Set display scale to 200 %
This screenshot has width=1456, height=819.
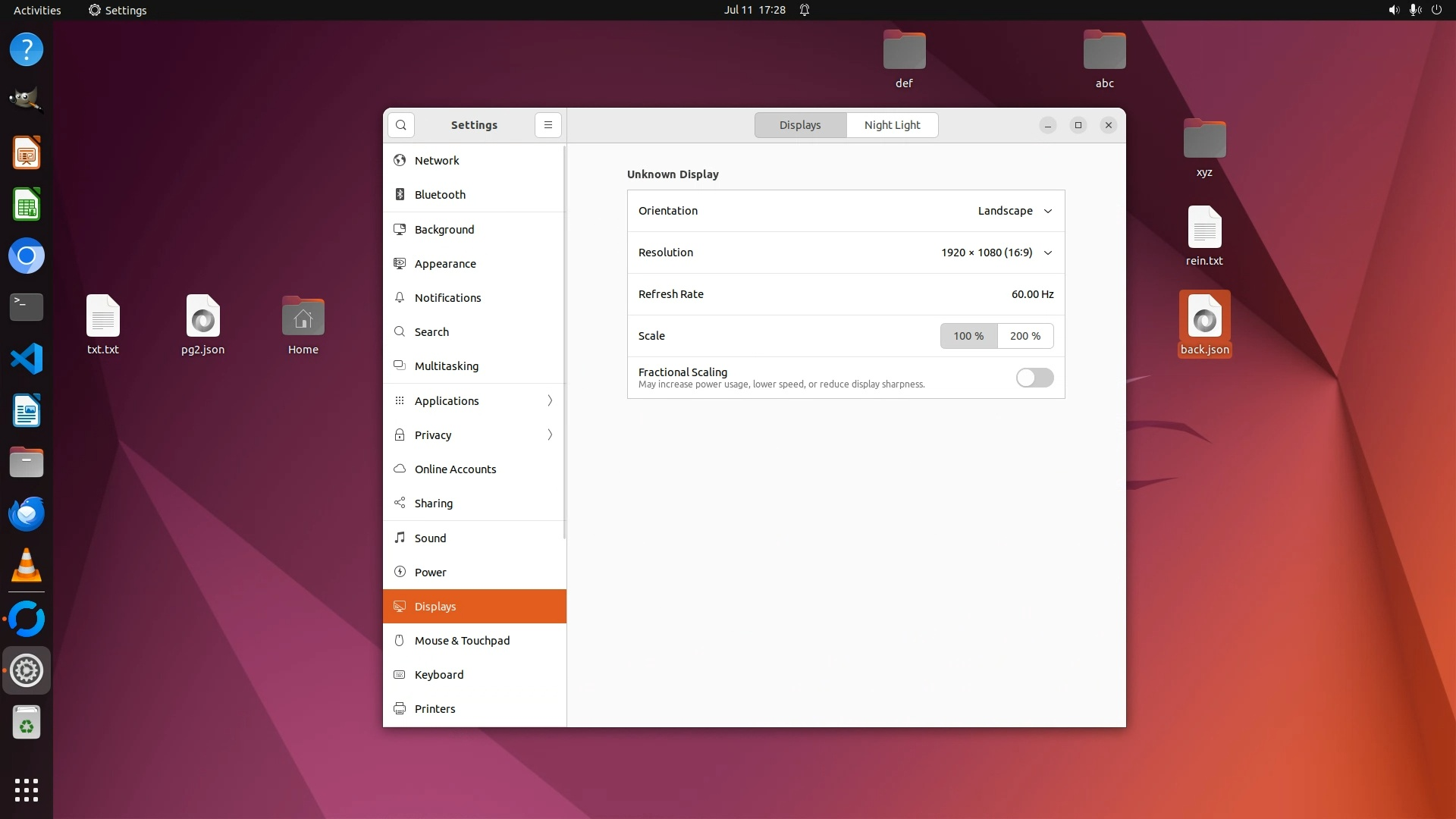[x=1025, y=336]
